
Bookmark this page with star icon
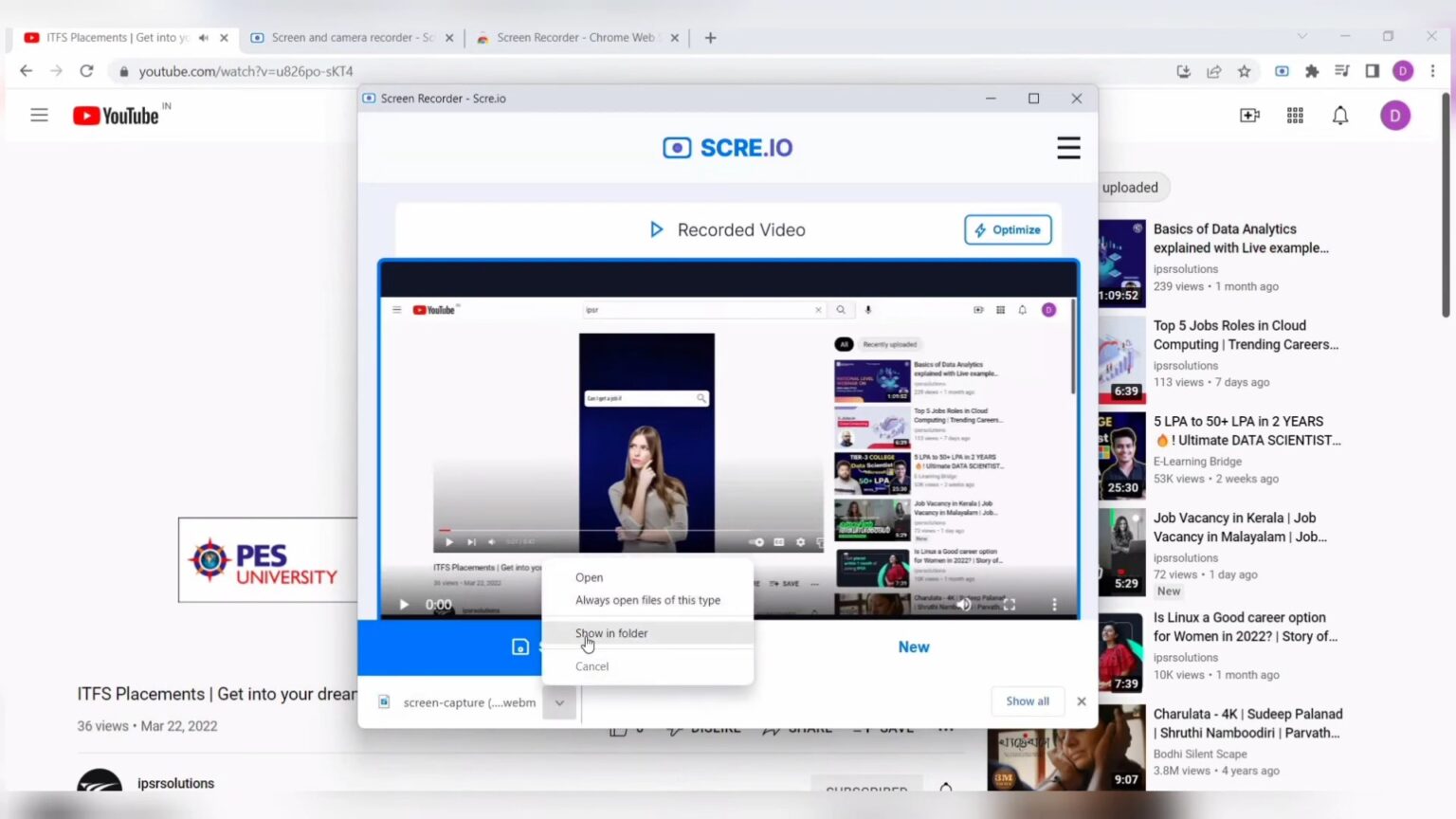click(x=1244, y=71)
